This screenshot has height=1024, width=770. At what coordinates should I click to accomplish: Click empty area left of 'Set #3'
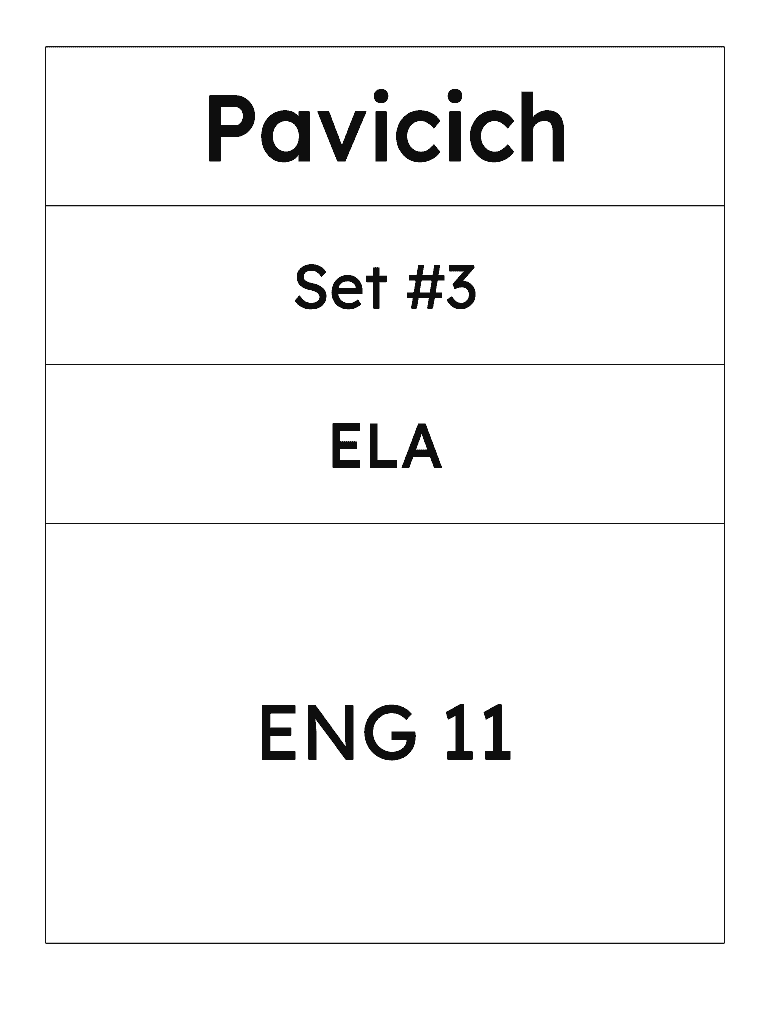160,287
